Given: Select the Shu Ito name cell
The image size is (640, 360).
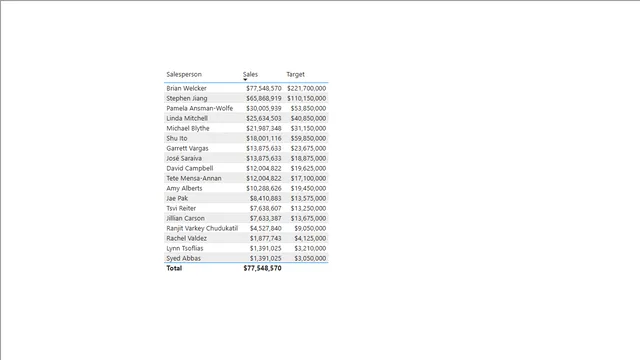Looking at the screenshot, I should click(177, 138).
